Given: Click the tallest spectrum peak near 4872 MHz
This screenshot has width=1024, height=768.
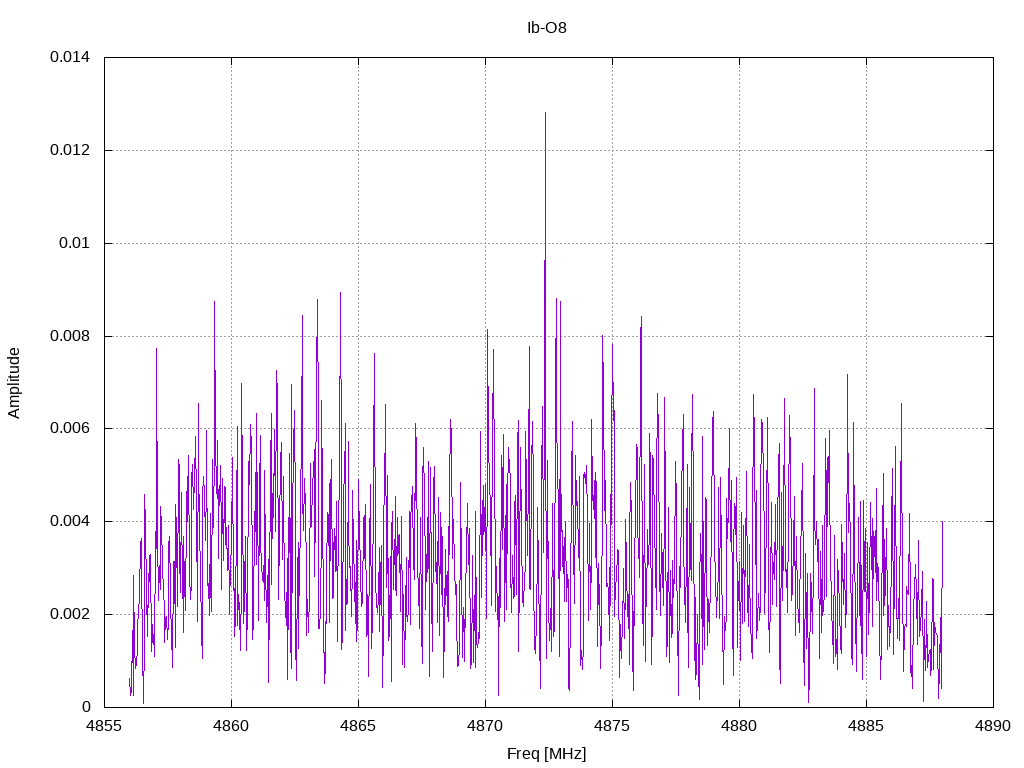Looking at the screenshot, I should 545,114.
